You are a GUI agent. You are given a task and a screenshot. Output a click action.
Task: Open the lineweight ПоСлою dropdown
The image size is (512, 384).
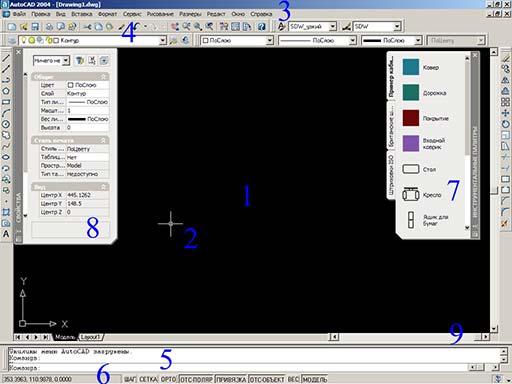coord(418,40)
